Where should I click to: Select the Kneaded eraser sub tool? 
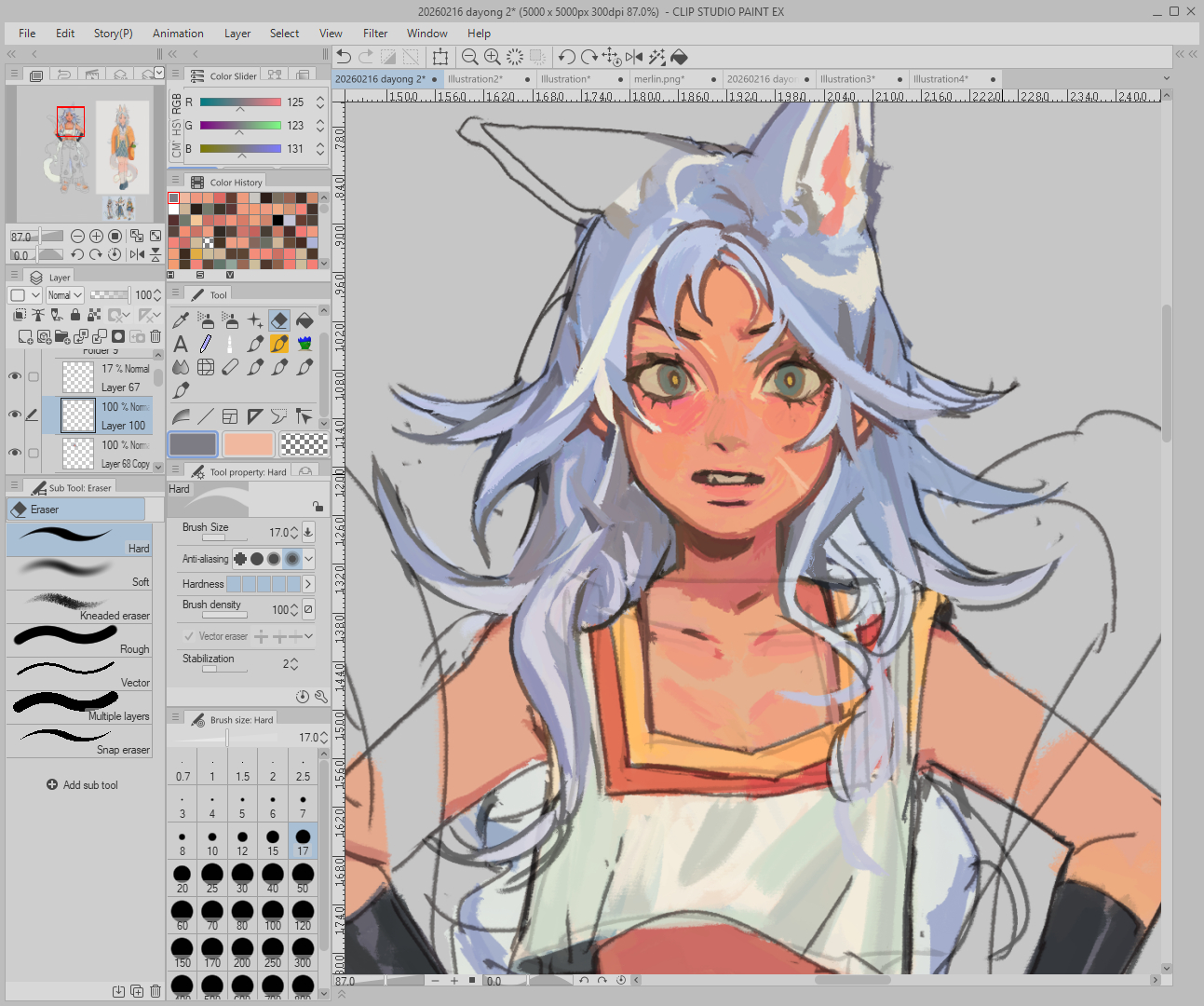coord(79,607)
